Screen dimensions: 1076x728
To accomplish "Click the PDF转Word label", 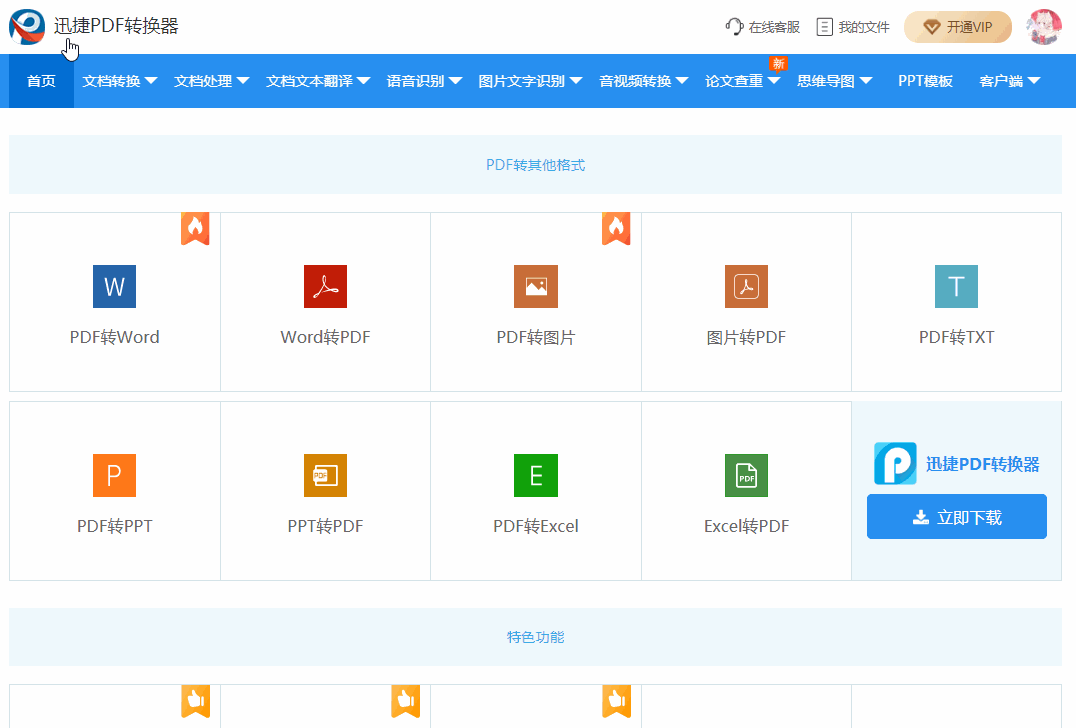I will 115,337.
